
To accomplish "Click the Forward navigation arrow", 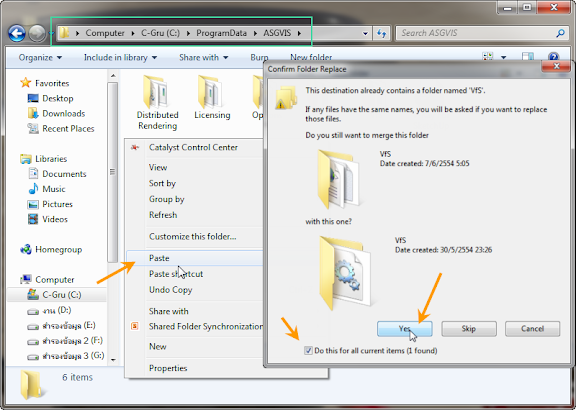I will pyautogui.click(x=37, y=33).
